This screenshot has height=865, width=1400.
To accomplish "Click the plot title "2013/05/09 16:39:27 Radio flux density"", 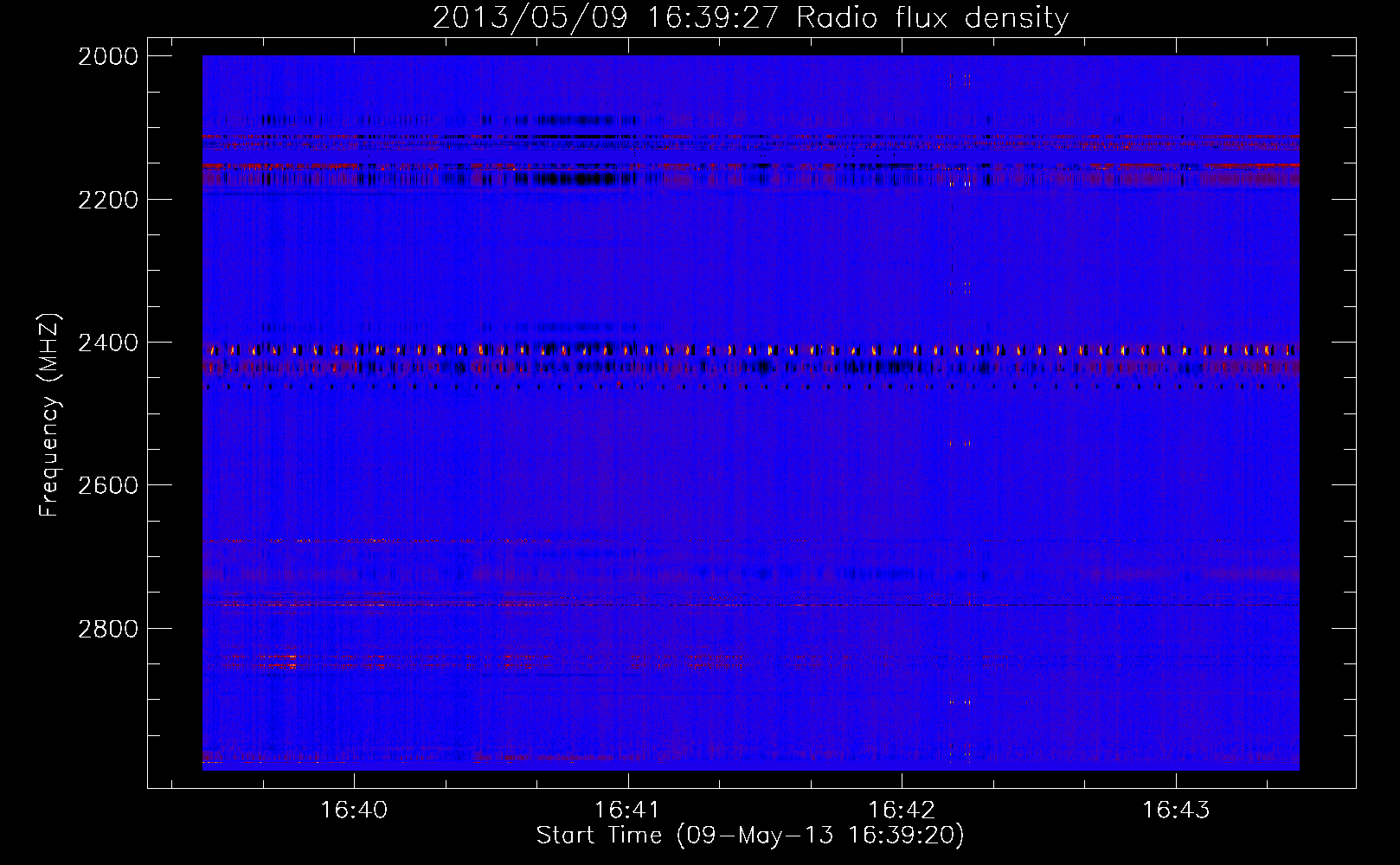I will 750,18.
